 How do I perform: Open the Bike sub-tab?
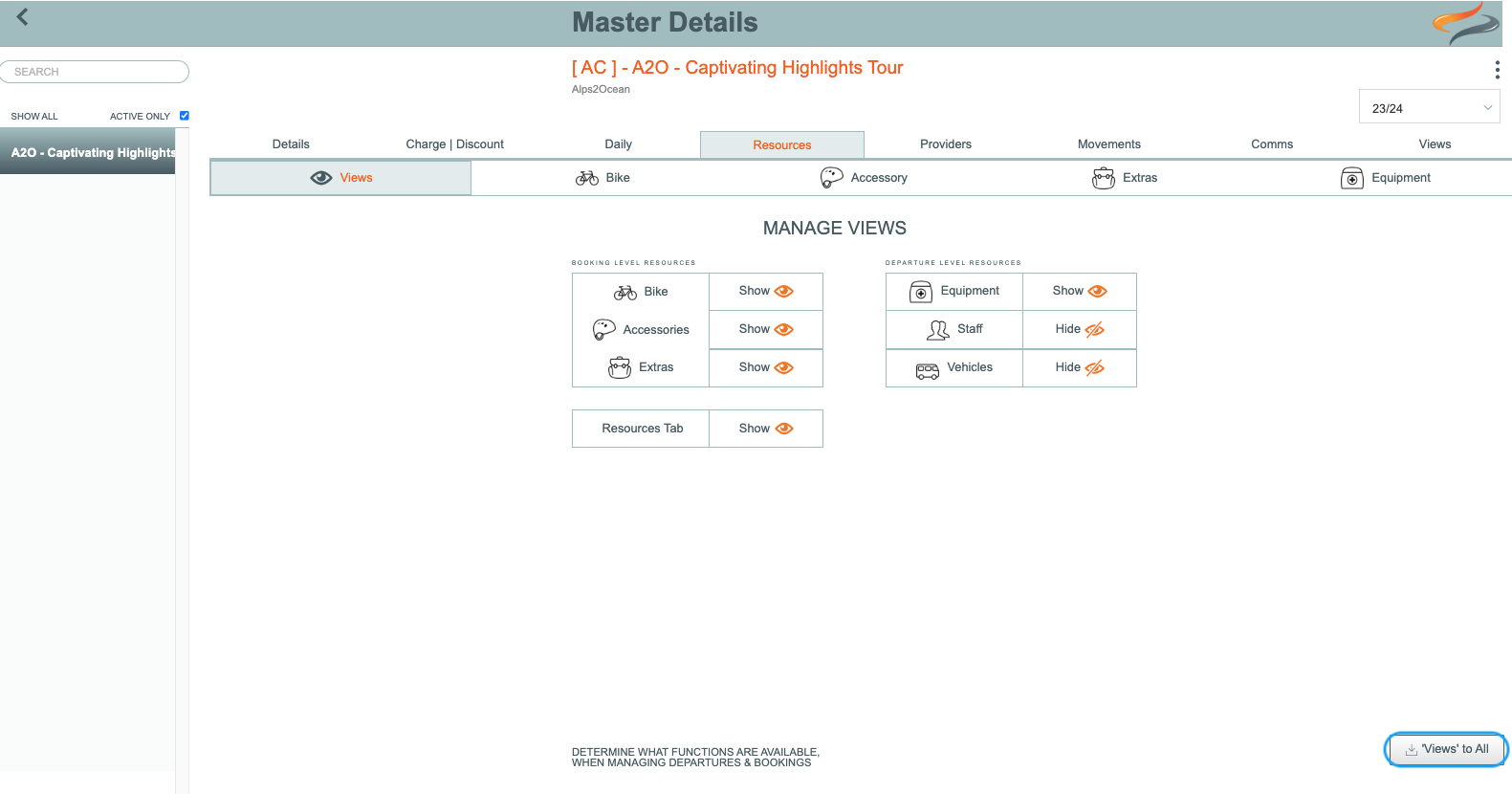pos(603,178)
